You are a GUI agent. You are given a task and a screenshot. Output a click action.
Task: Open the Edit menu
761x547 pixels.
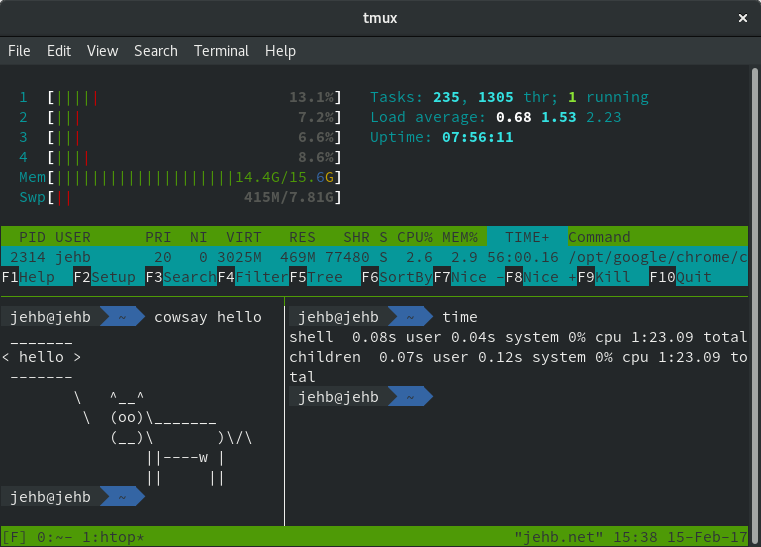coord(59,51)
